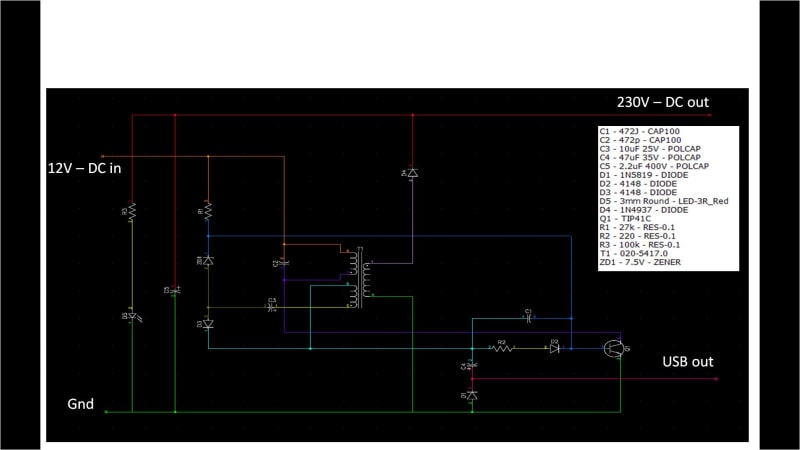Select the R1 resistor symbol
This screenshot has width=800, height=450.
click(208, 211)
